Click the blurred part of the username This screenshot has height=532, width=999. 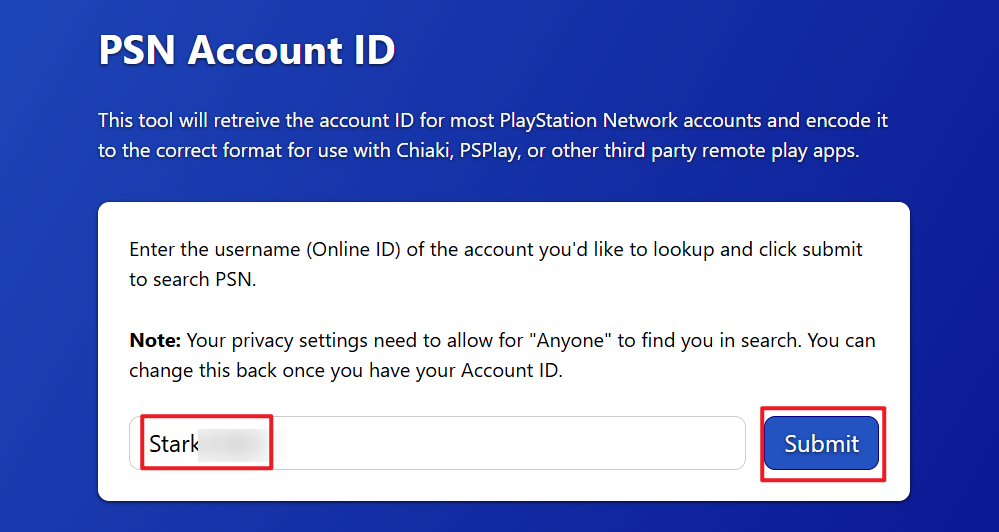pos(233,443)
